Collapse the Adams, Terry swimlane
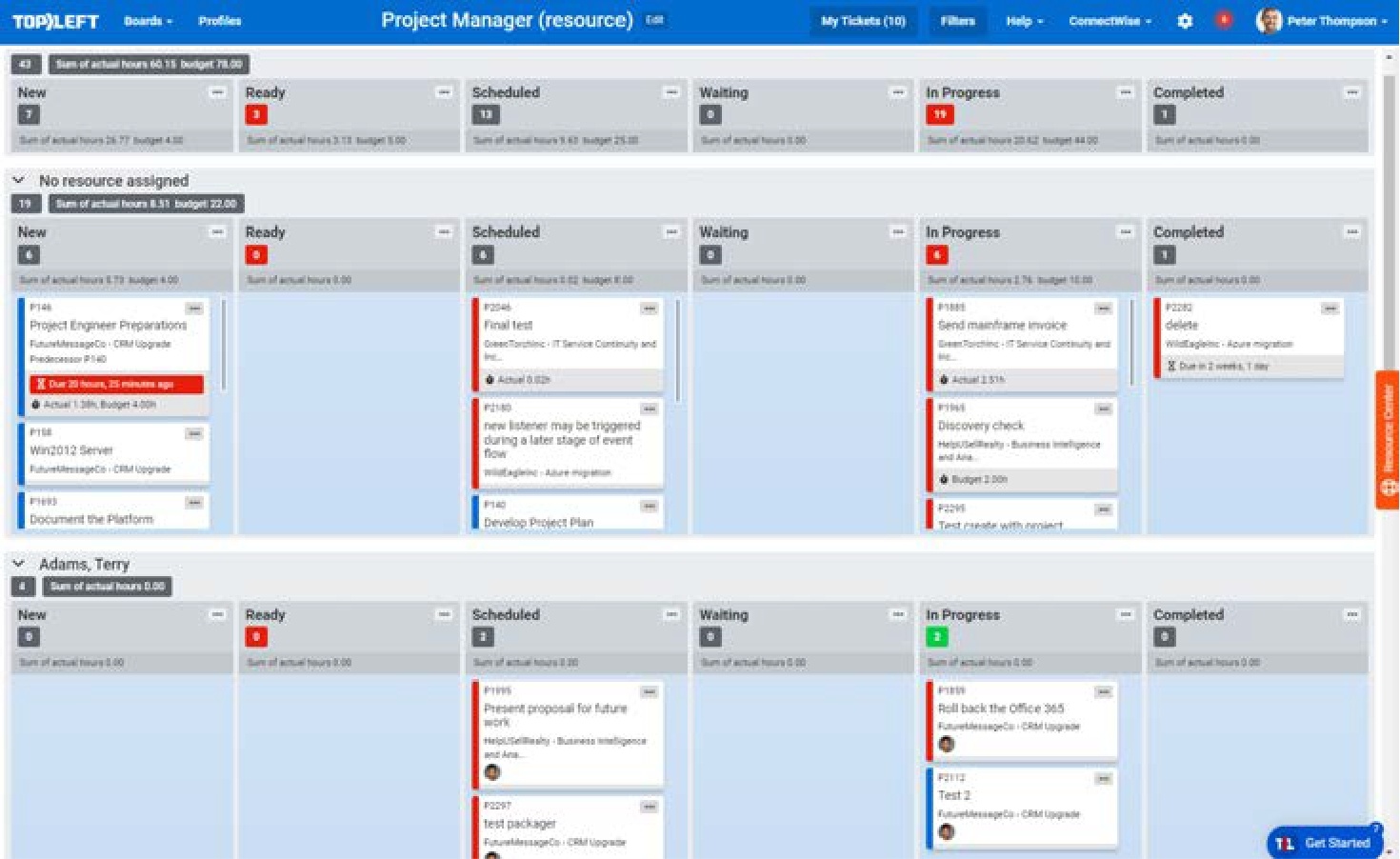1400x859 pixels. [19, 564]
